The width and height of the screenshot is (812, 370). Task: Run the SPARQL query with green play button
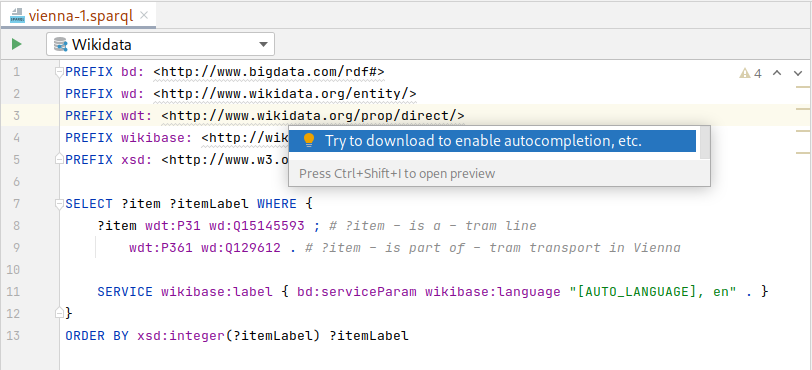17,44
